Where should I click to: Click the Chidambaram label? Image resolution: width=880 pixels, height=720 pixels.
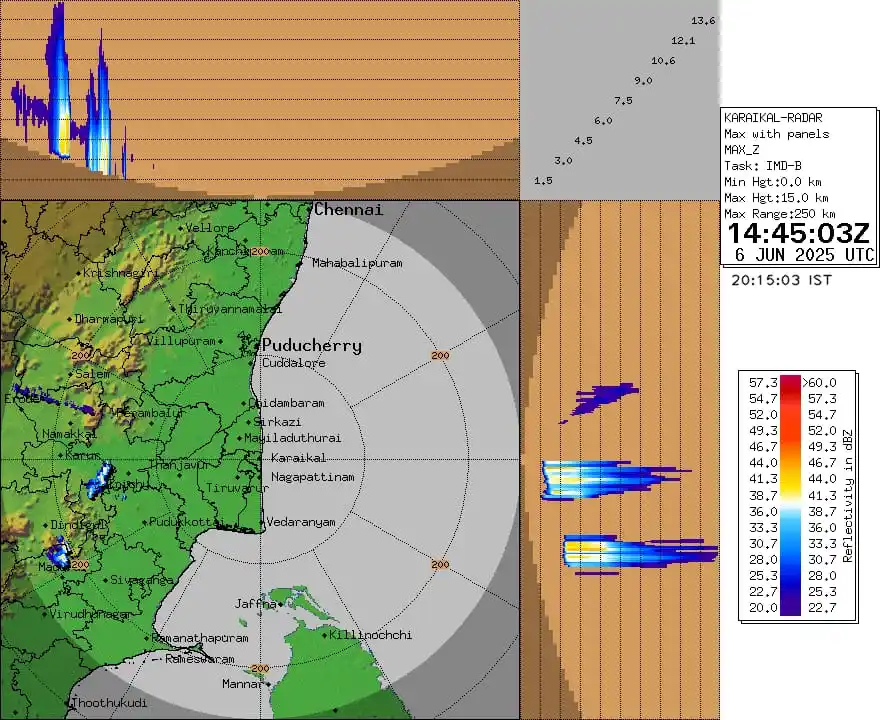coord(286,403)
